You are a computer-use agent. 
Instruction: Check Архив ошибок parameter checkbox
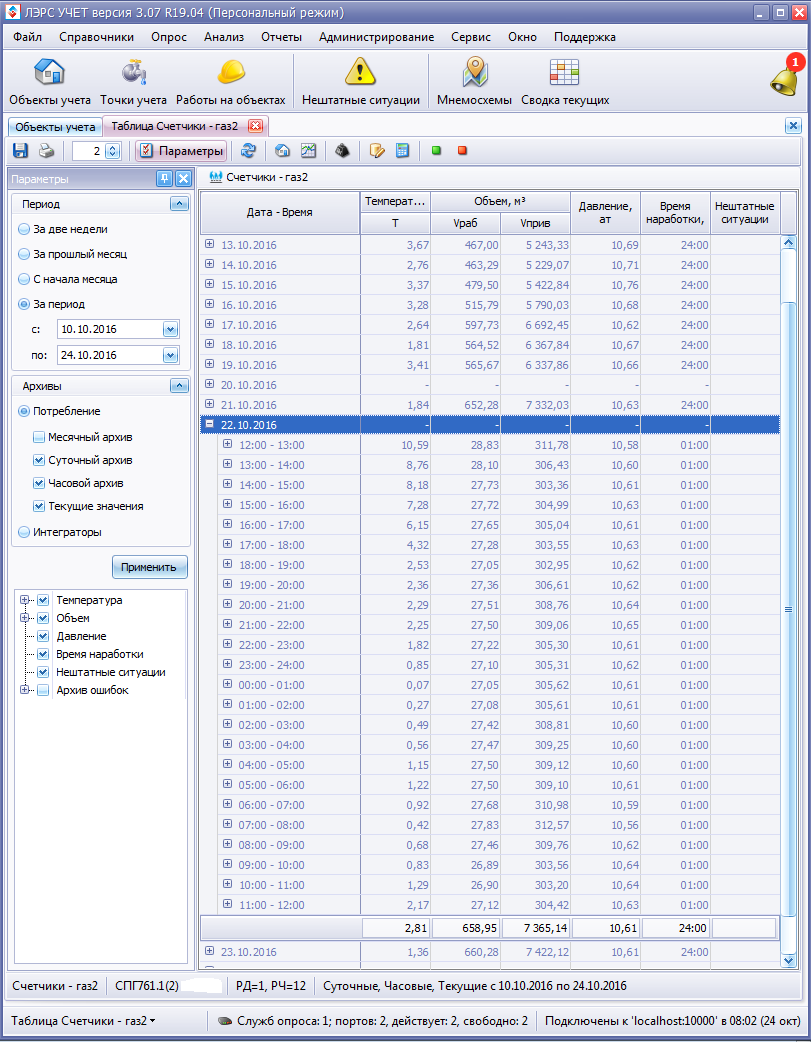pos(43,690)
